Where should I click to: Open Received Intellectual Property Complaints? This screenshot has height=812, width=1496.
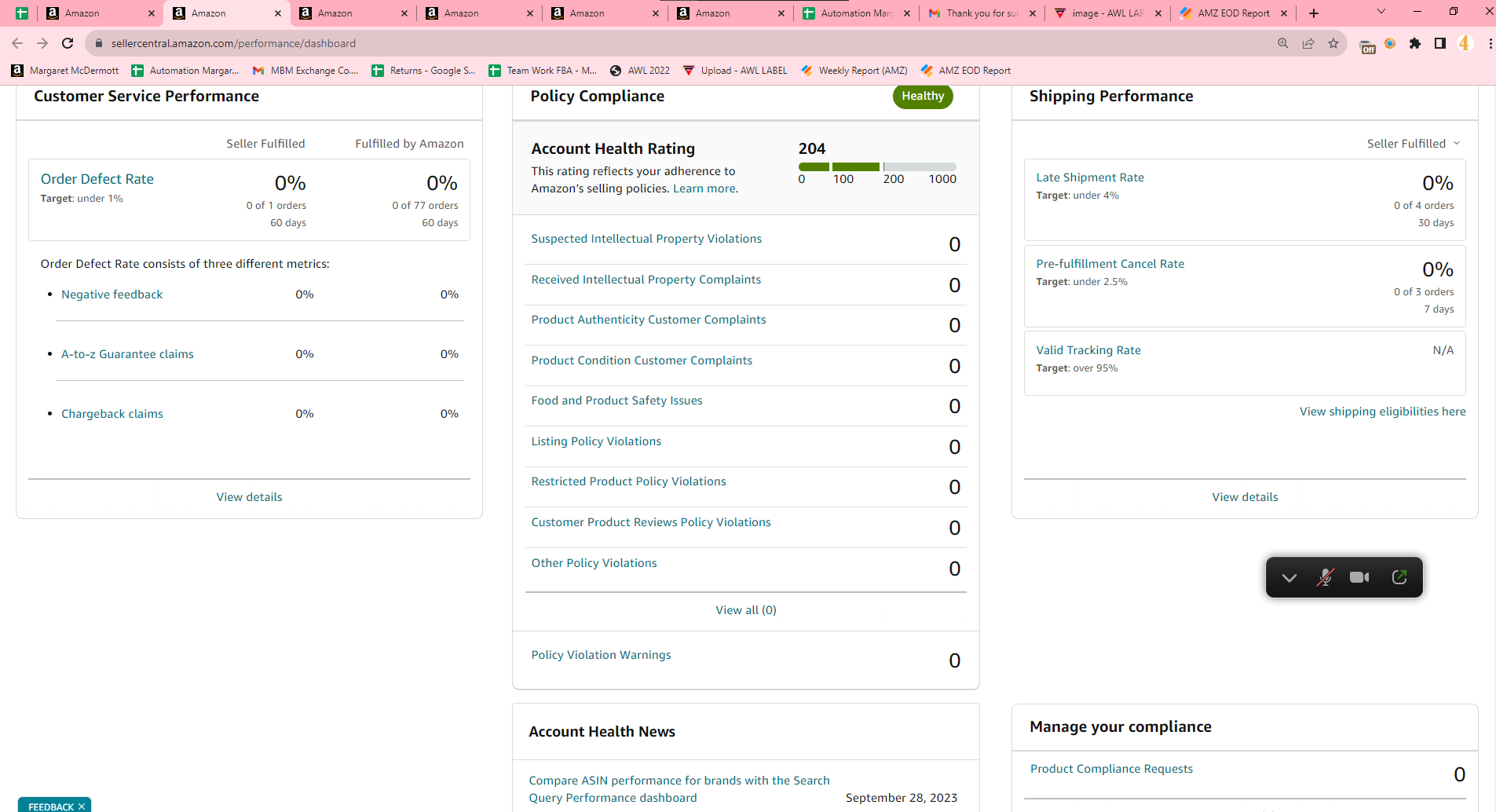[x=646, y=280]
